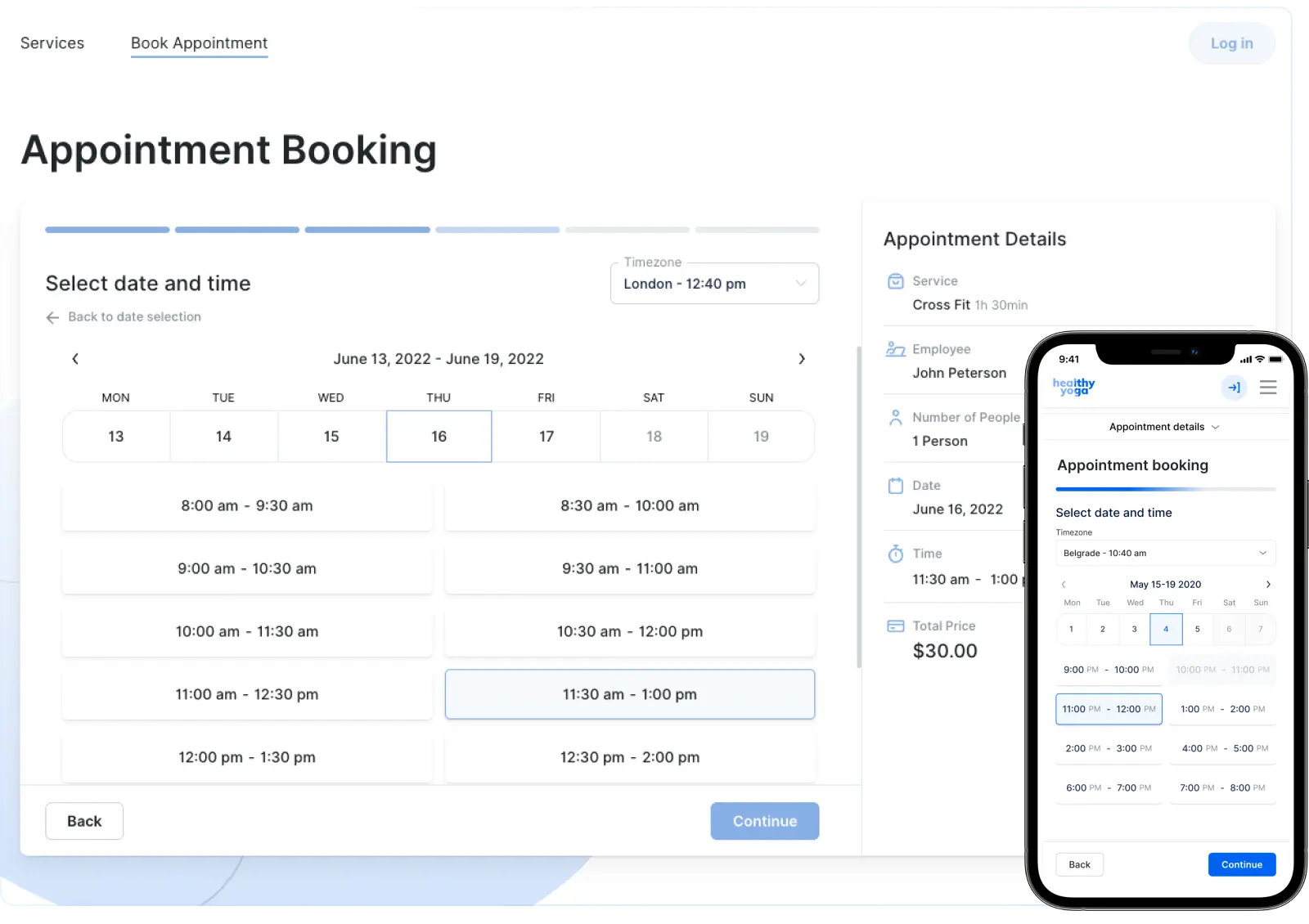This screenshot has width=1309, height=924.
Task: Click the calendar icon beside June 16, 2022
Action: tap(896, 485)
